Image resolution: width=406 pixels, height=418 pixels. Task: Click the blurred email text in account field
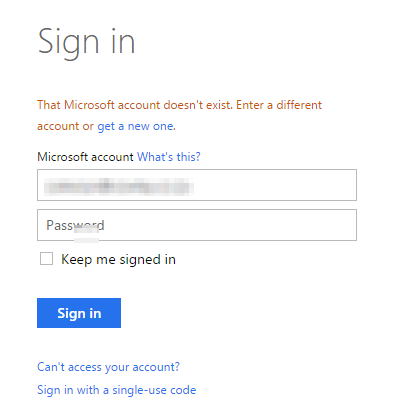click(119, 186)
